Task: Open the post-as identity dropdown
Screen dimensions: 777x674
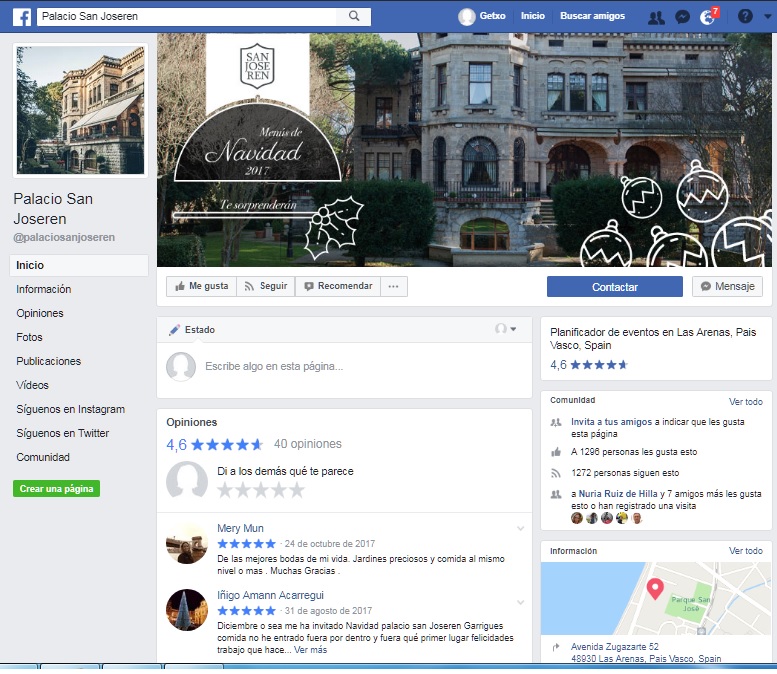Action: (x=505, y=329)
